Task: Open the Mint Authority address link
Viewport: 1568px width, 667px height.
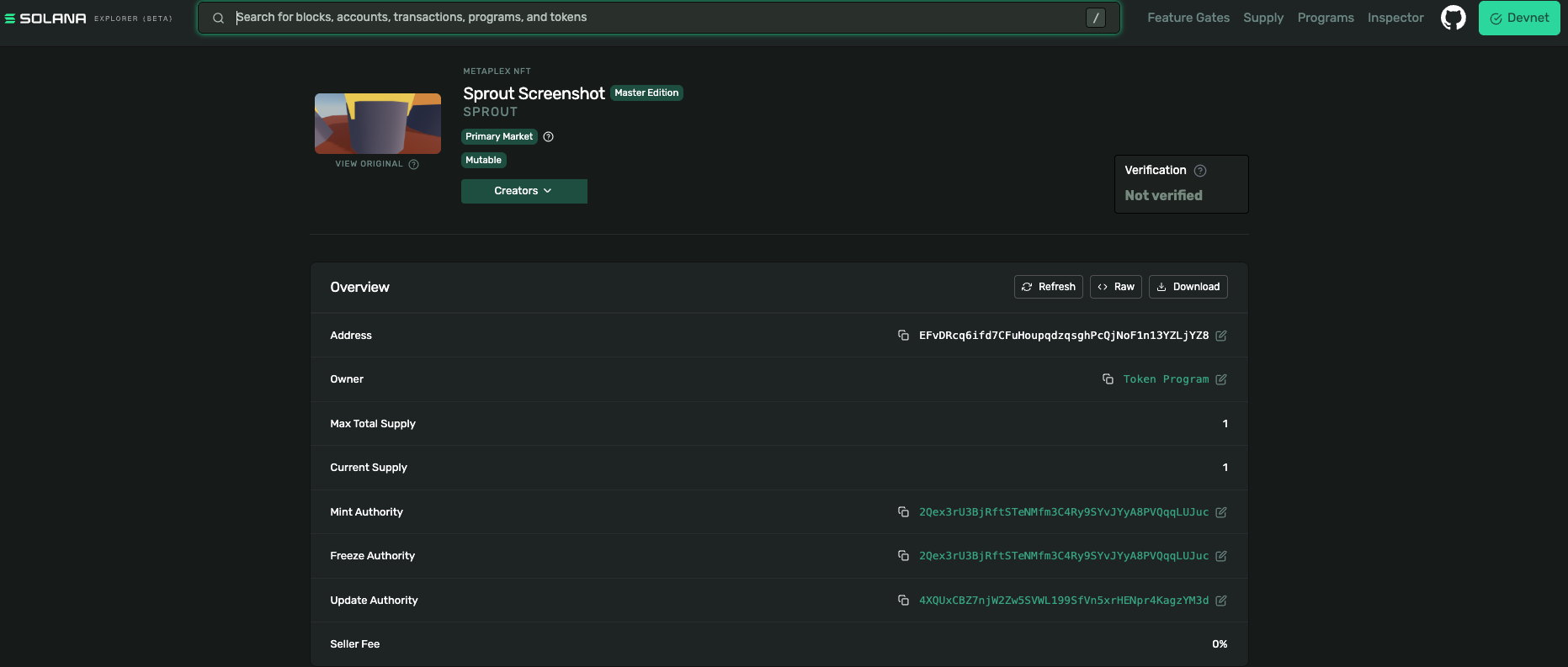Action: 1064,512
